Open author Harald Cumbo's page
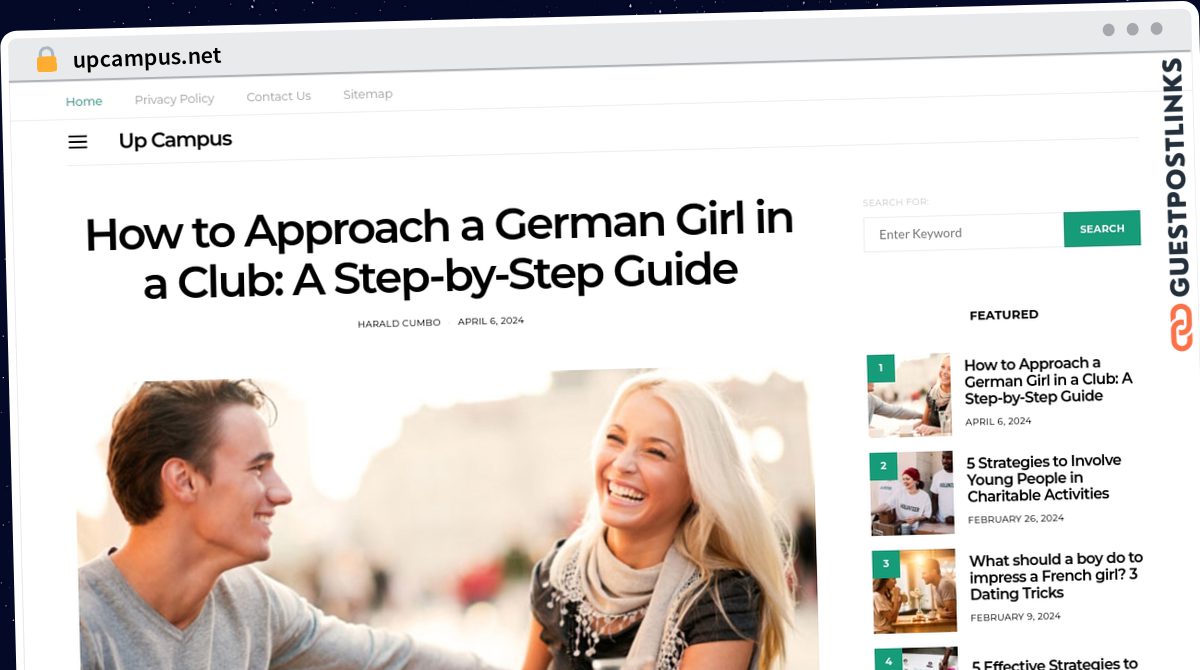The image size is (1200, 670). [x=399, y=323]
